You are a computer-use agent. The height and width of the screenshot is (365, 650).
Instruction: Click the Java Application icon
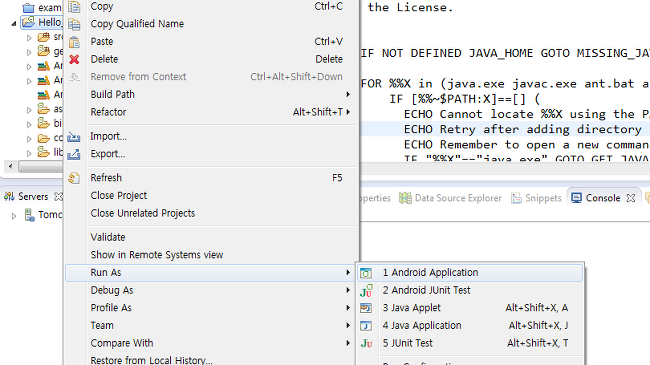pyautogui.click(x=366, y=326)
